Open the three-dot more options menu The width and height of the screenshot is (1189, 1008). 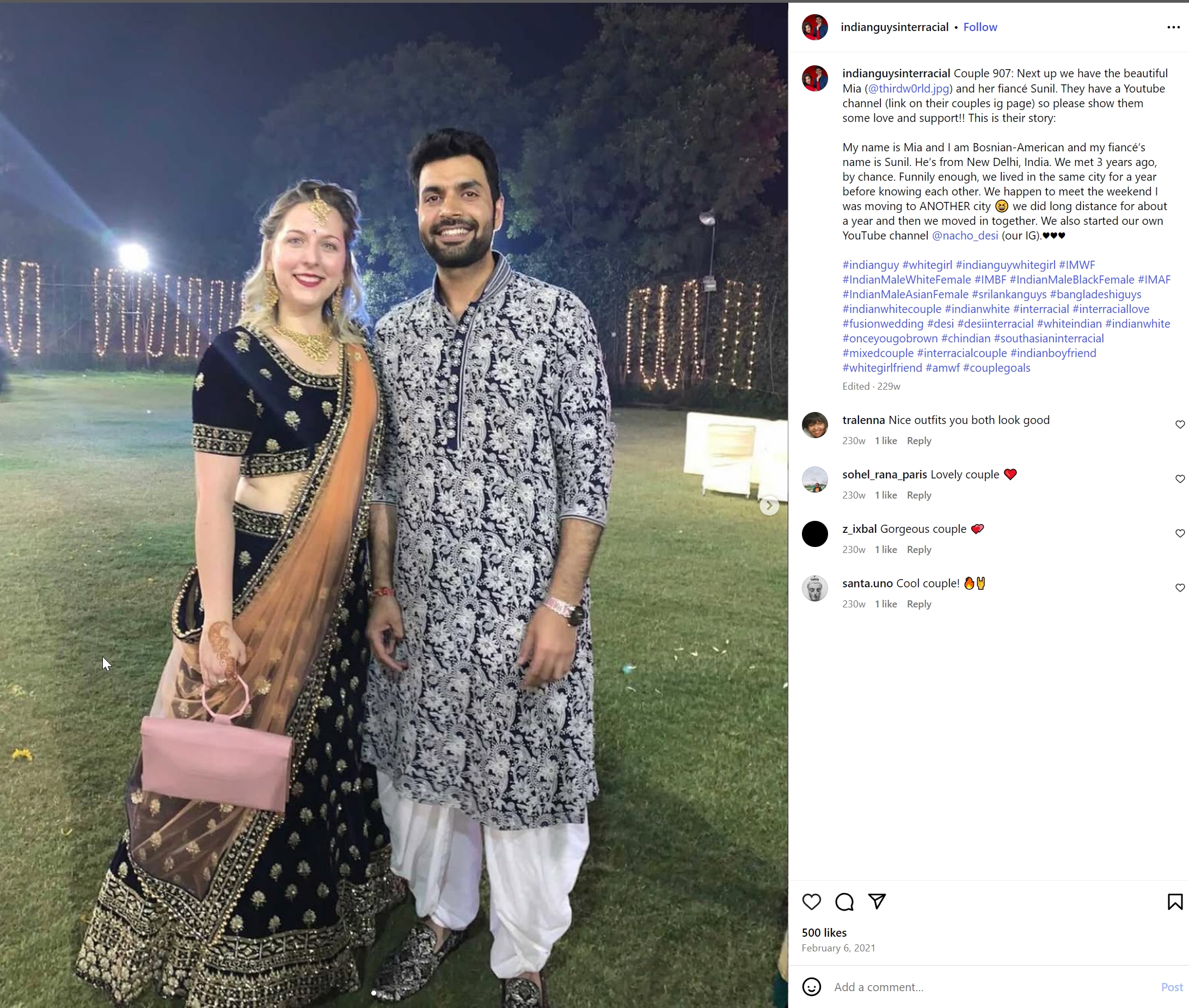pyautogui.click(x=1173, y=27)
